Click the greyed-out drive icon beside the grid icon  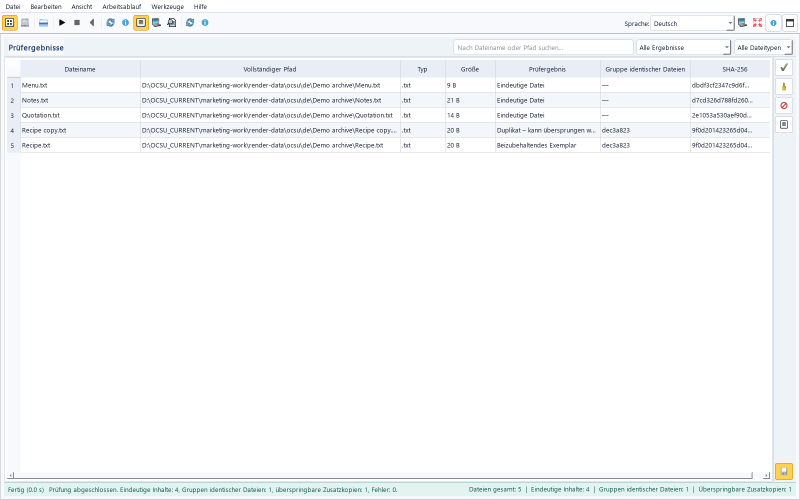tap(25, 22)
